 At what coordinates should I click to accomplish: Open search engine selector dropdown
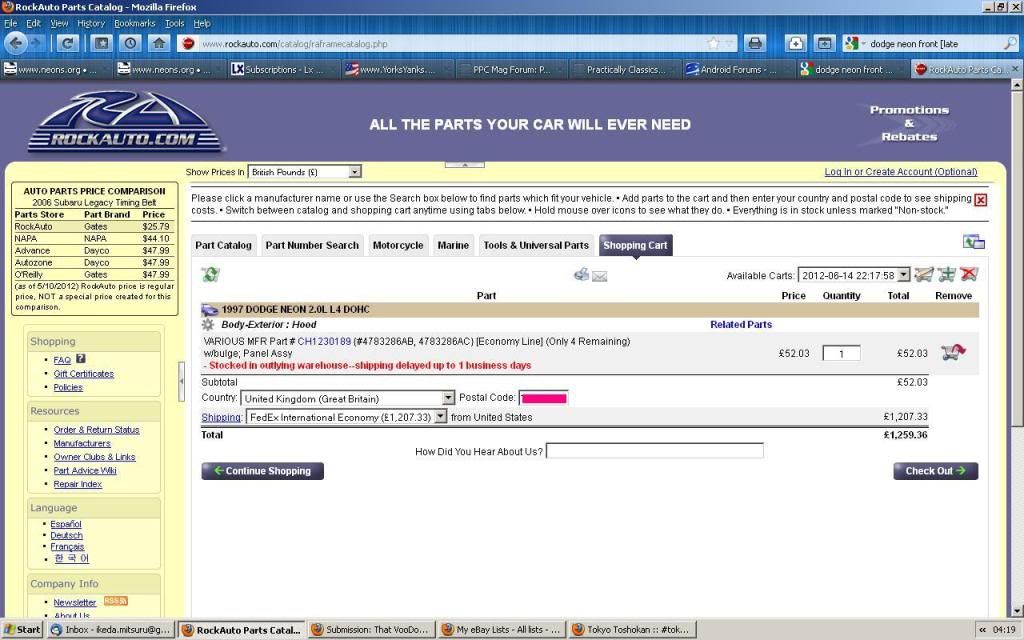coord(855,44)
